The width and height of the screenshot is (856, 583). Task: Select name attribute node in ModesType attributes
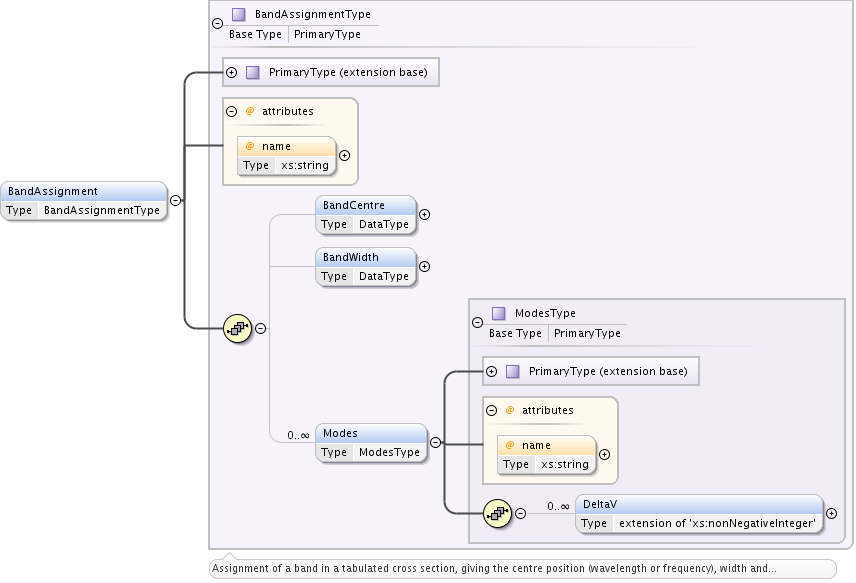click(x=546, y=455)
